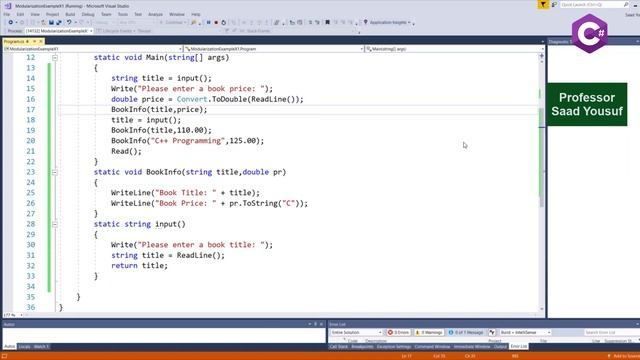640x360 pixels.
Task: Click the Description column header in Error List
Action: tap(376, 340)
